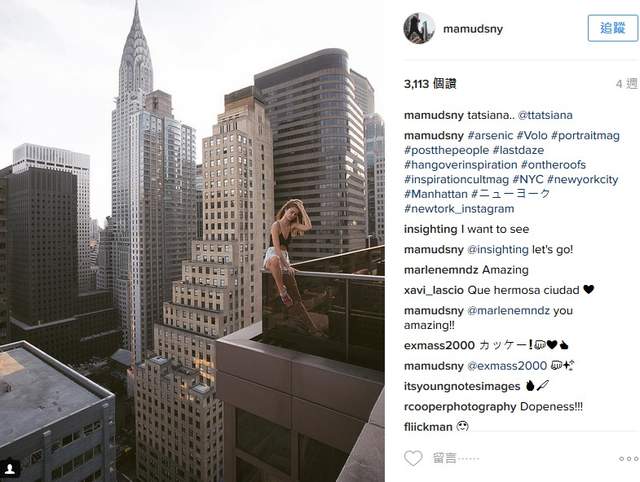Open the #newtork_instagram hashtag
The image size is (640, 482).
459,209
